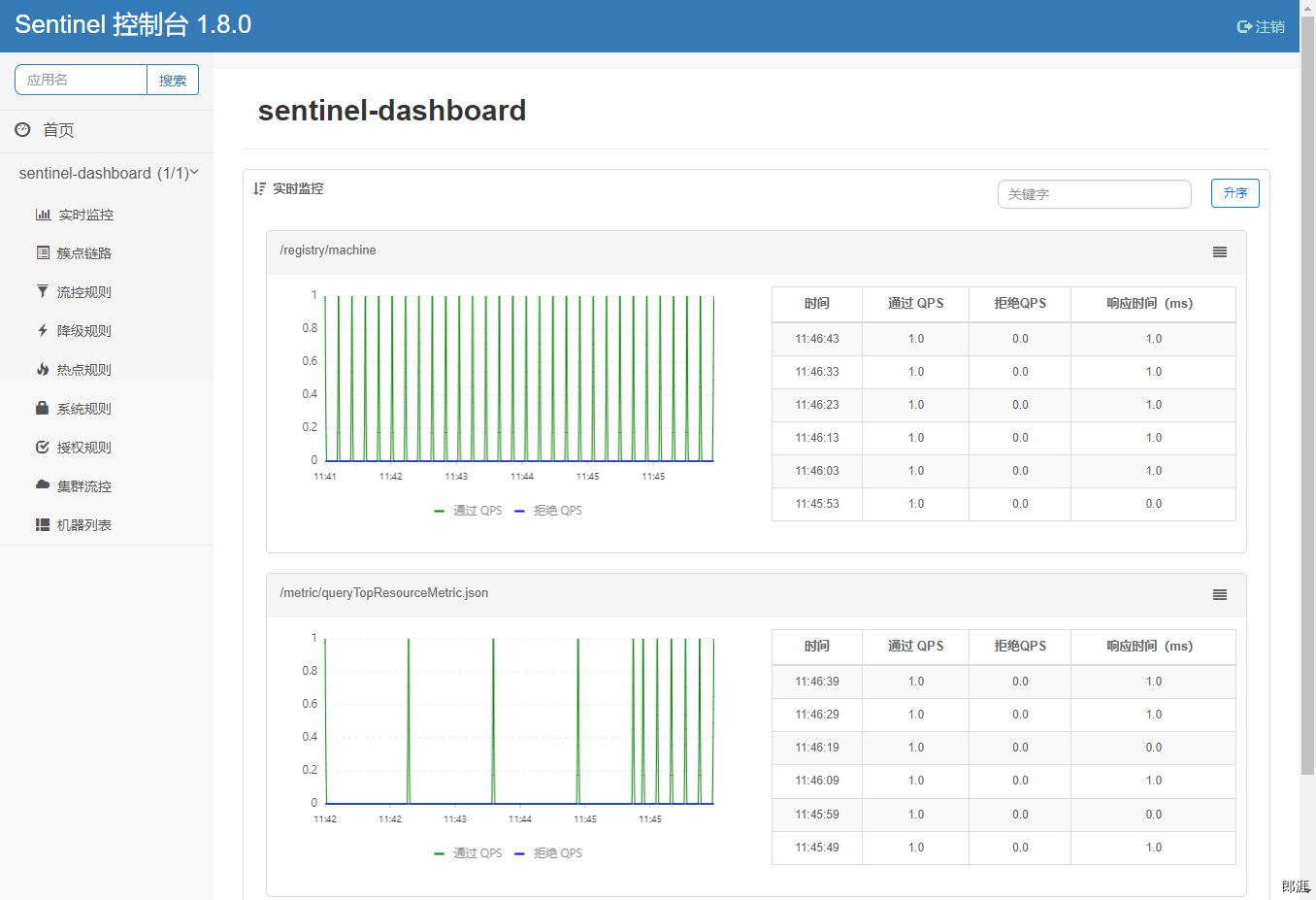
Task: Click the dashboard gauge icon beside 首页
Action: [x=22, y=129]
